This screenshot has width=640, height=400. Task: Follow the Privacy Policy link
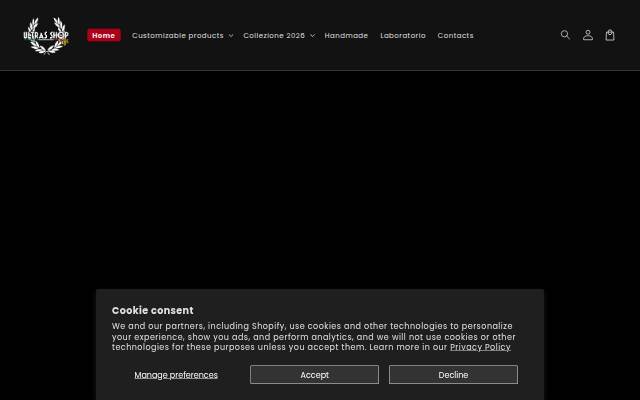(x=480, y=347)
